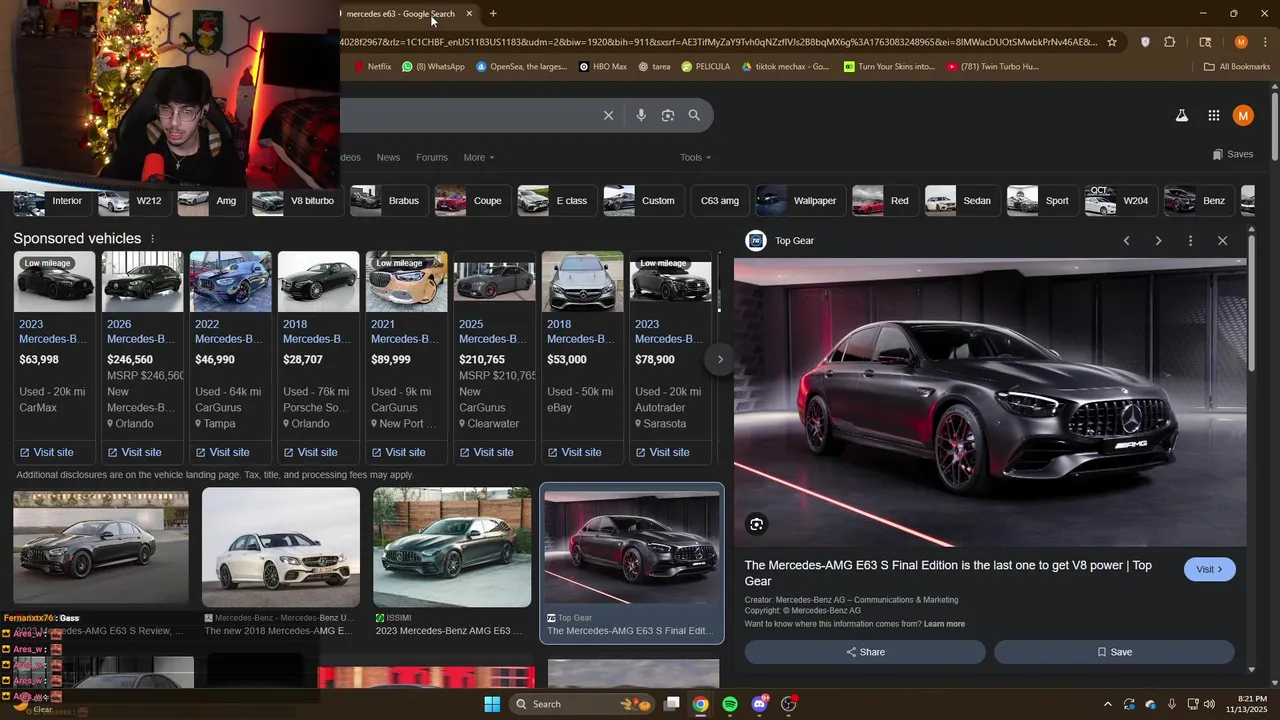This screenshot has width=1280, height=720.
Task: Show next image in preview panel
Action: point(1158,241)
